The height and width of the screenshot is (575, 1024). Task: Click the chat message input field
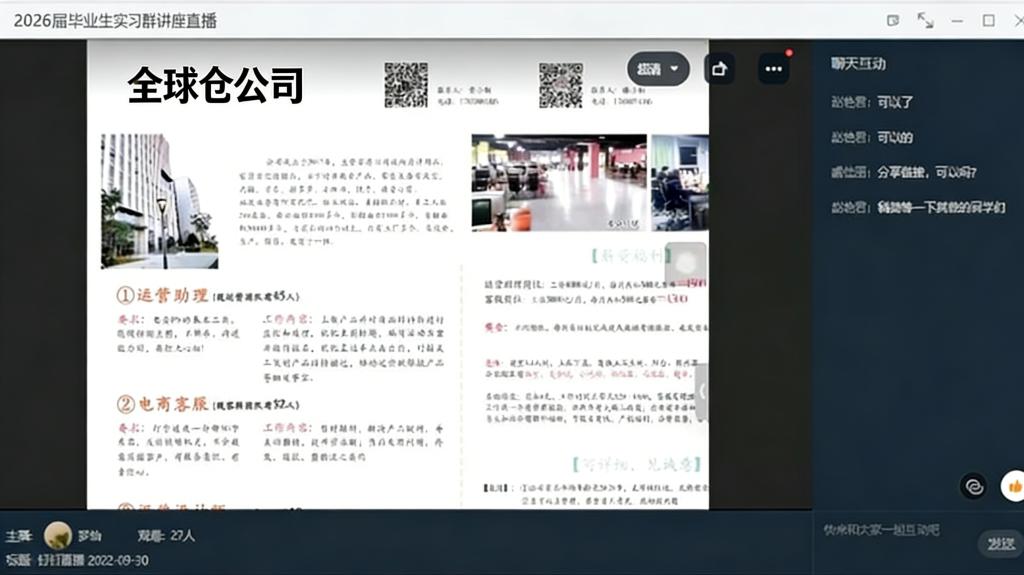pos(890,530)
